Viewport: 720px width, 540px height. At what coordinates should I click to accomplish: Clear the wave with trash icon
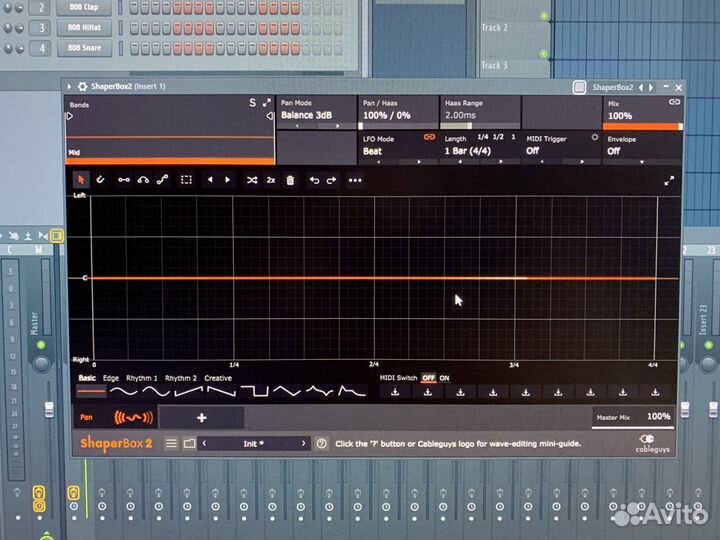click(290, 180)
